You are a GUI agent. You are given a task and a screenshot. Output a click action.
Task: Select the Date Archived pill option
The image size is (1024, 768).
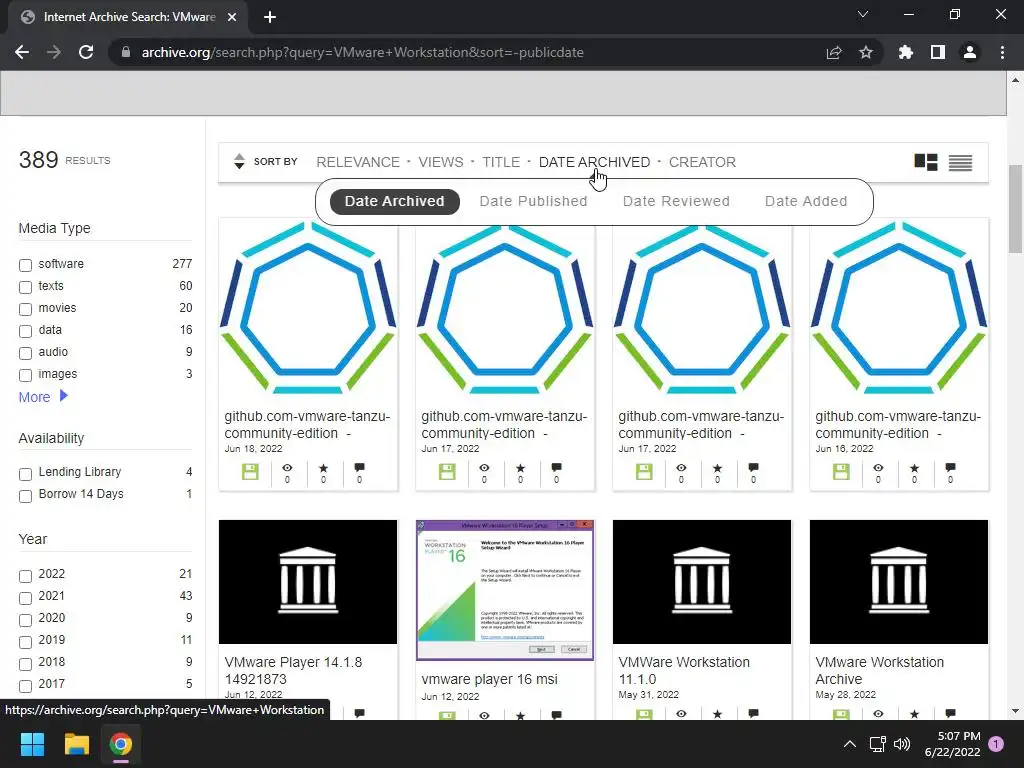click(x=394, y=201)
